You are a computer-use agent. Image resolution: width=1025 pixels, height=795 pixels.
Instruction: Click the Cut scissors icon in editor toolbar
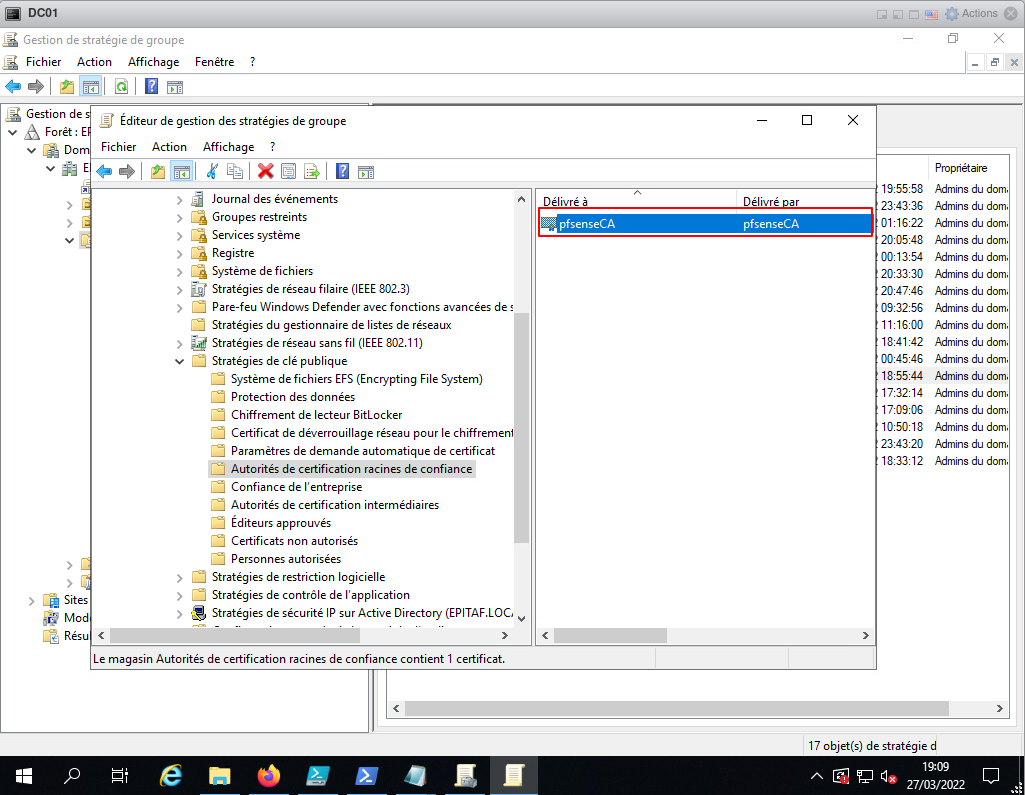click(212, 171)
